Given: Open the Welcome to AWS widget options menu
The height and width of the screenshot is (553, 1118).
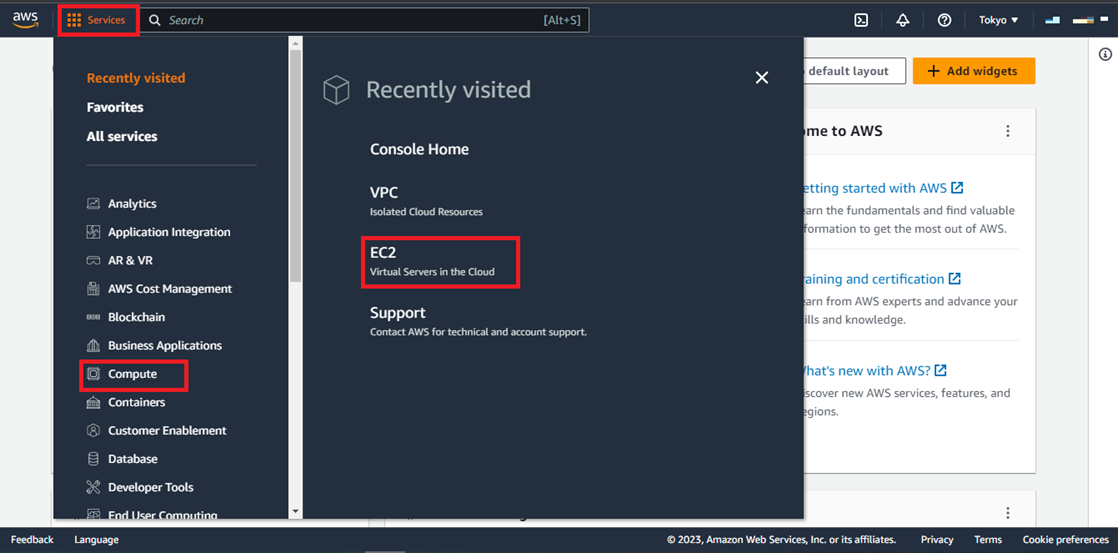Looking at the screenshot, I should click(1007, 131).
